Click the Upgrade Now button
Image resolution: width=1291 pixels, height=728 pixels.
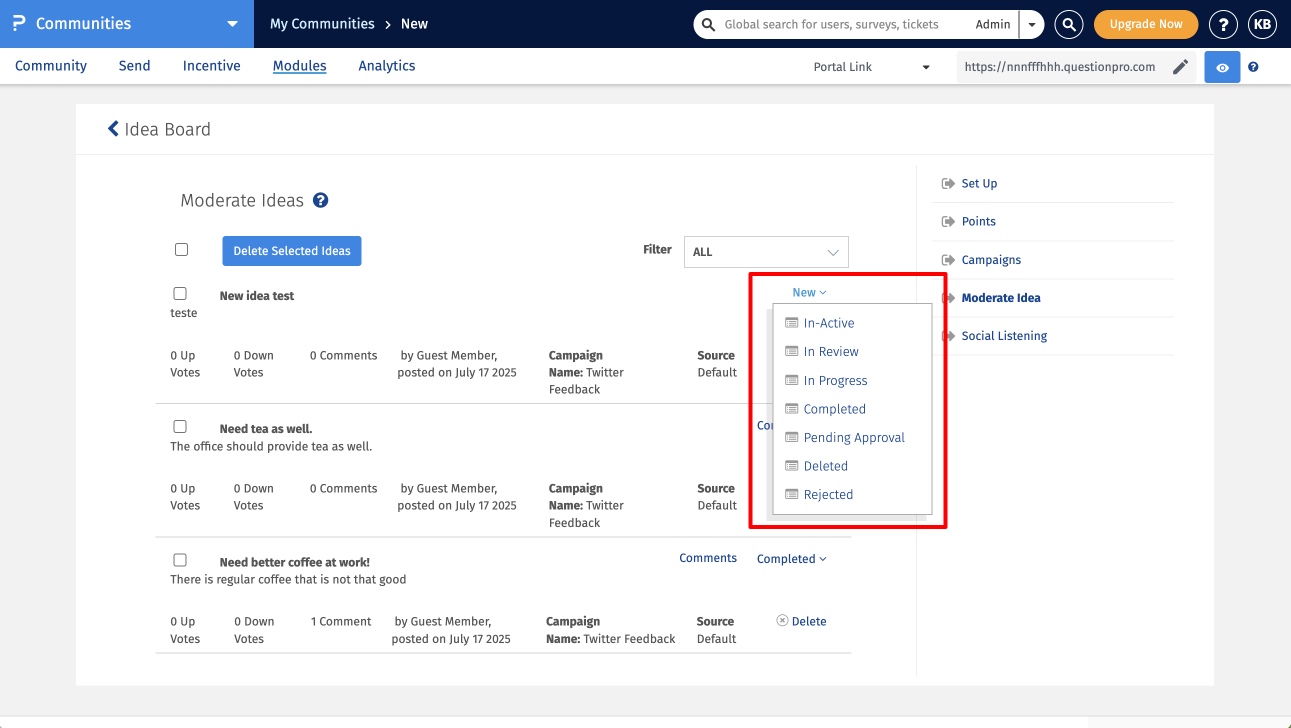click(x=1145, y=24)
